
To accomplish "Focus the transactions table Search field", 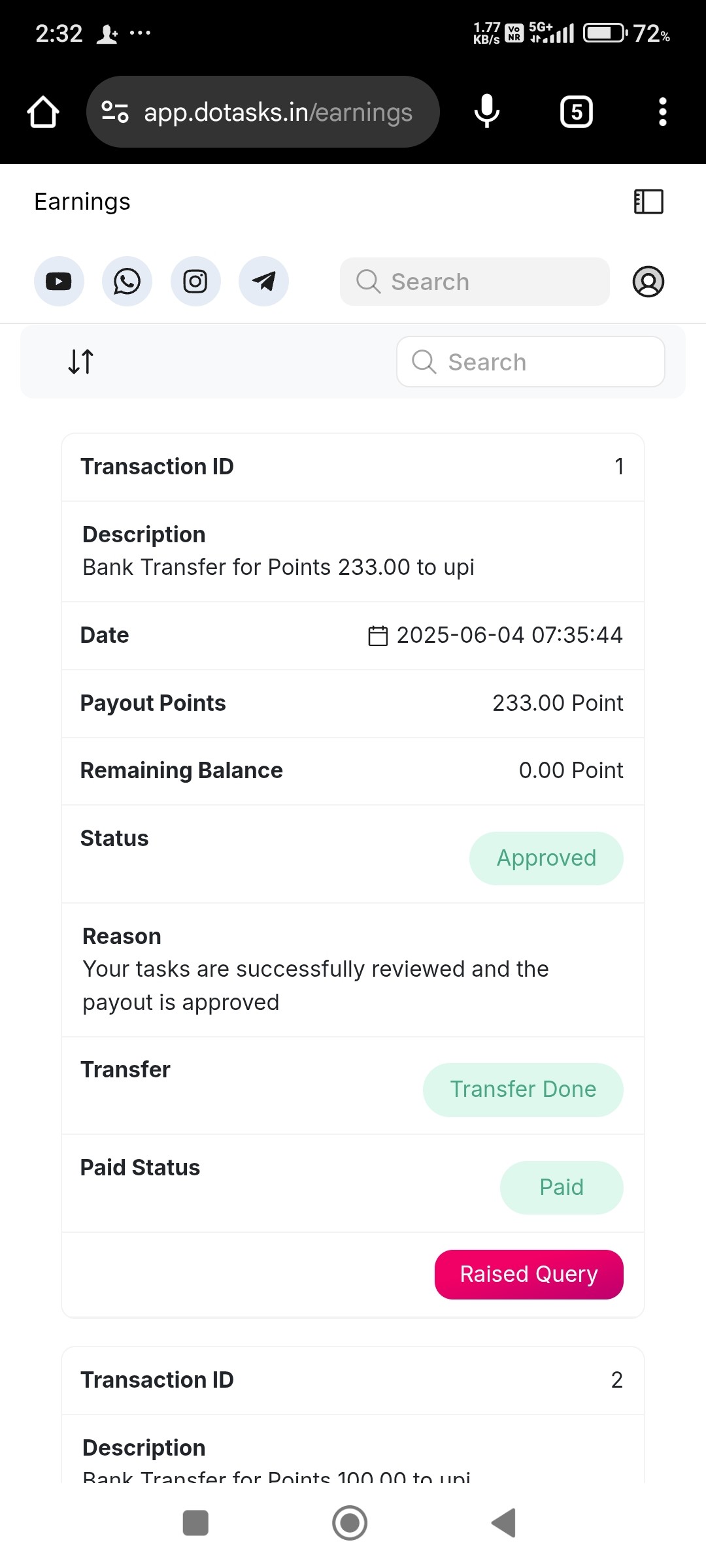I will click(531, 362).
